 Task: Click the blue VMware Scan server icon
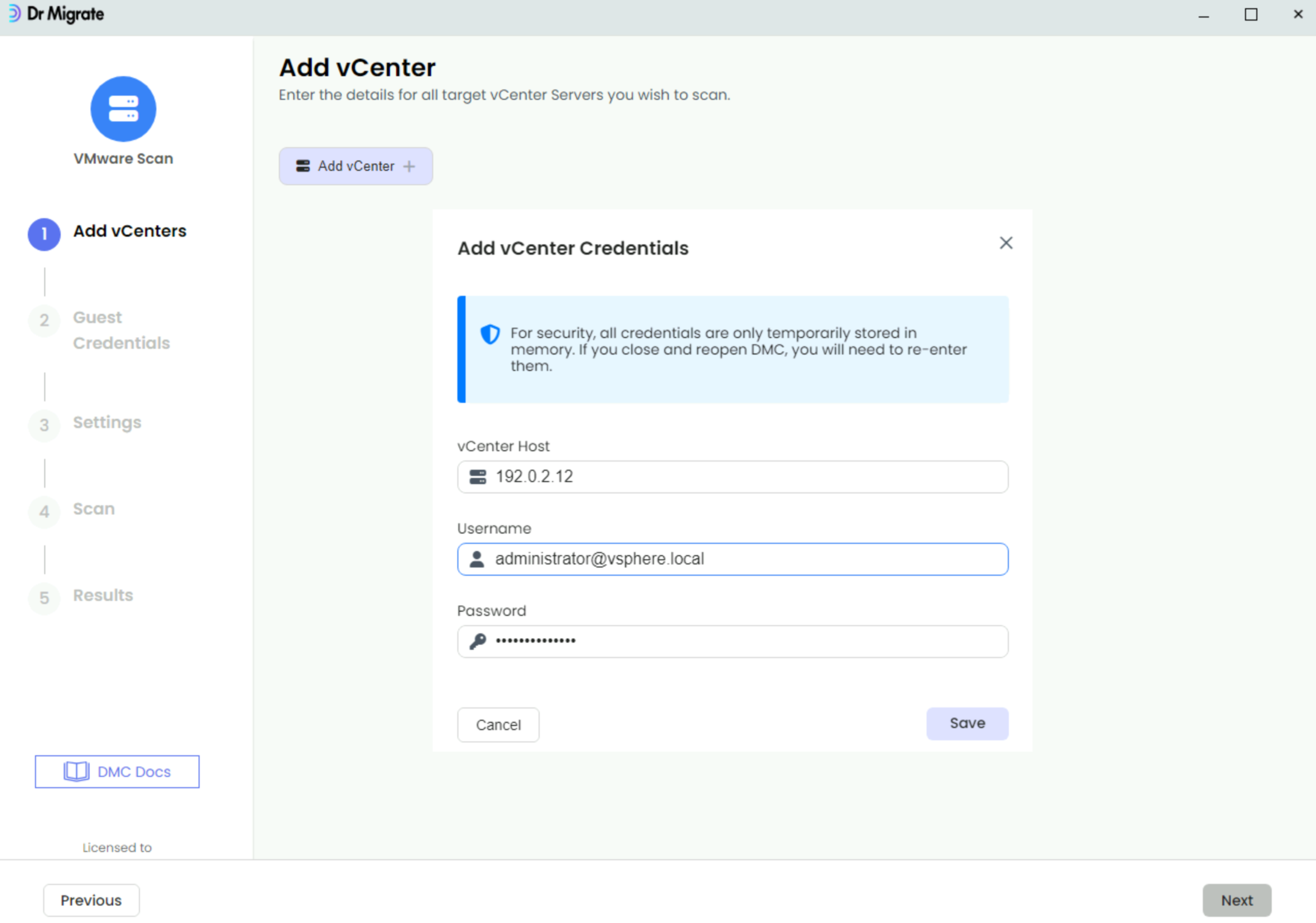[x=123, y=109]
